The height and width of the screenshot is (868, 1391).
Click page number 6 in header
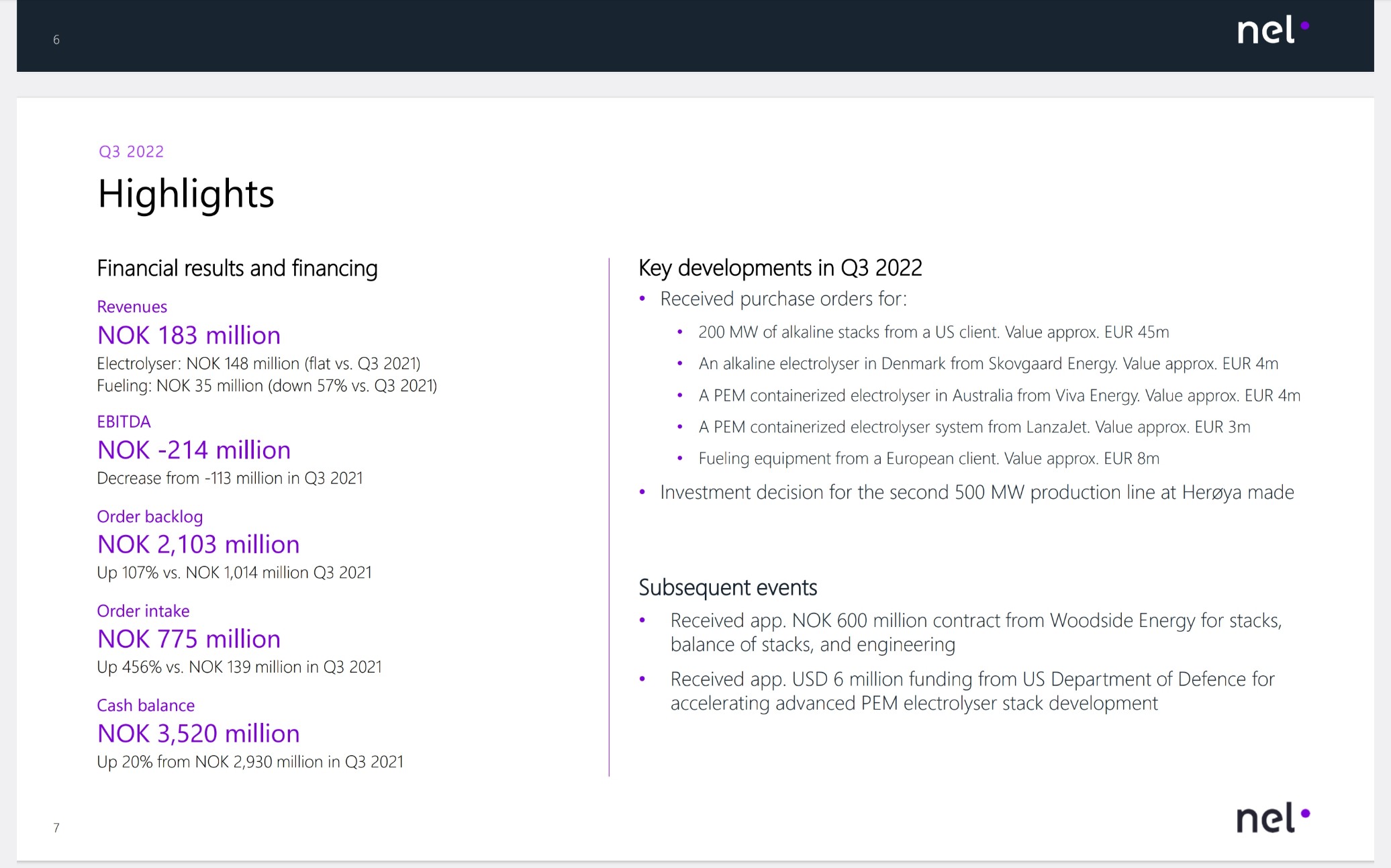pyautogui.click(x=56, y=40)
